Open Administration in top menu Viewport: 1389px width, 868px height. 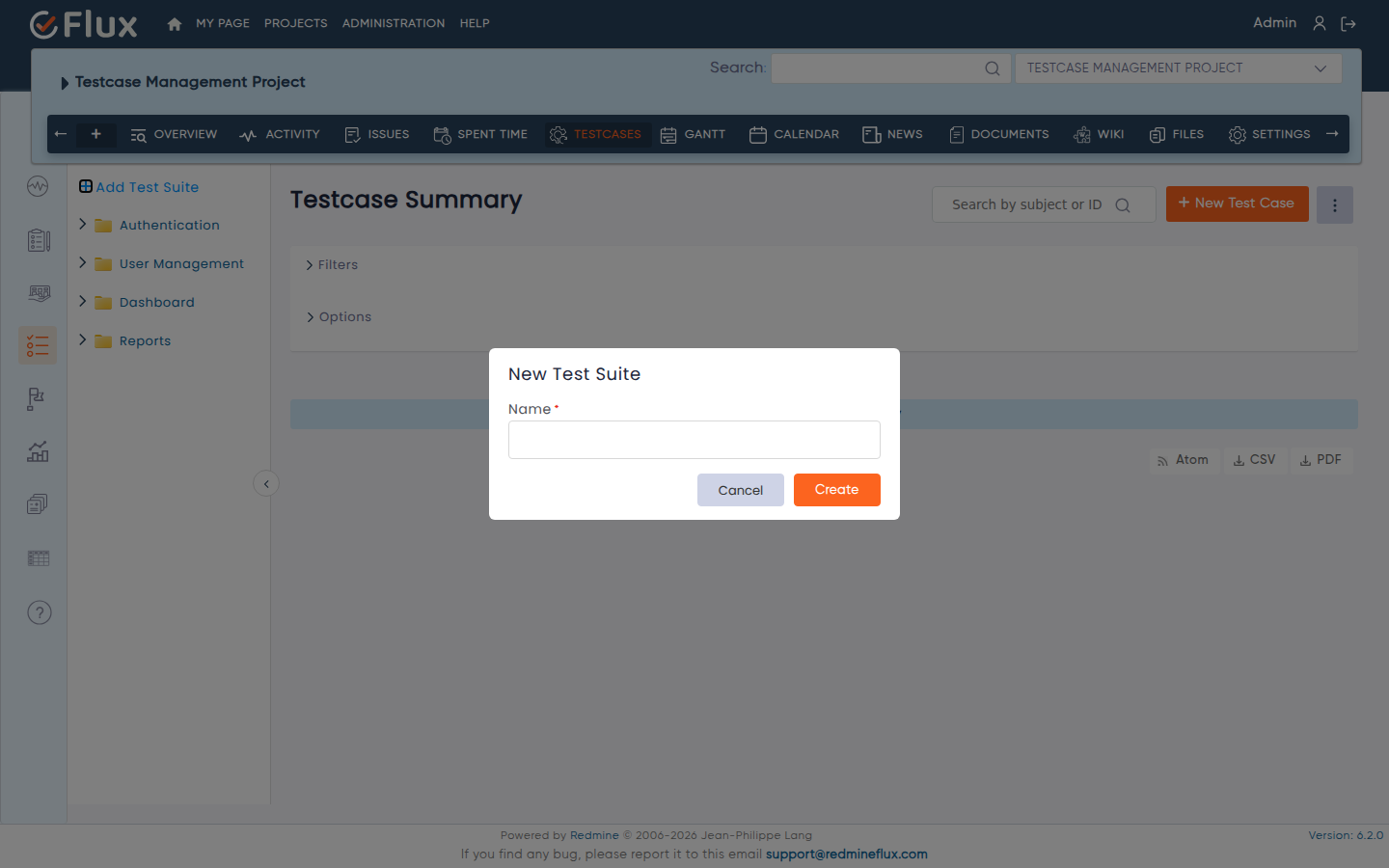394,23
